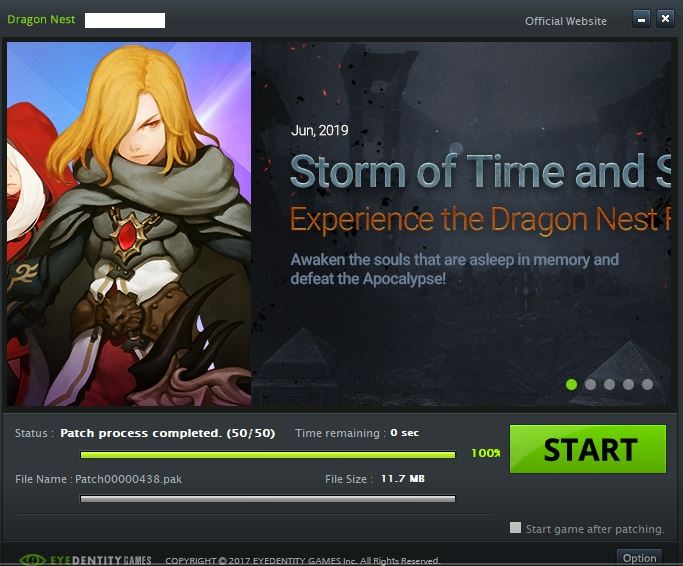This screenshot has width=683, height=566.
Task: Select the fourth banner indicator dot
Action: 628,384
